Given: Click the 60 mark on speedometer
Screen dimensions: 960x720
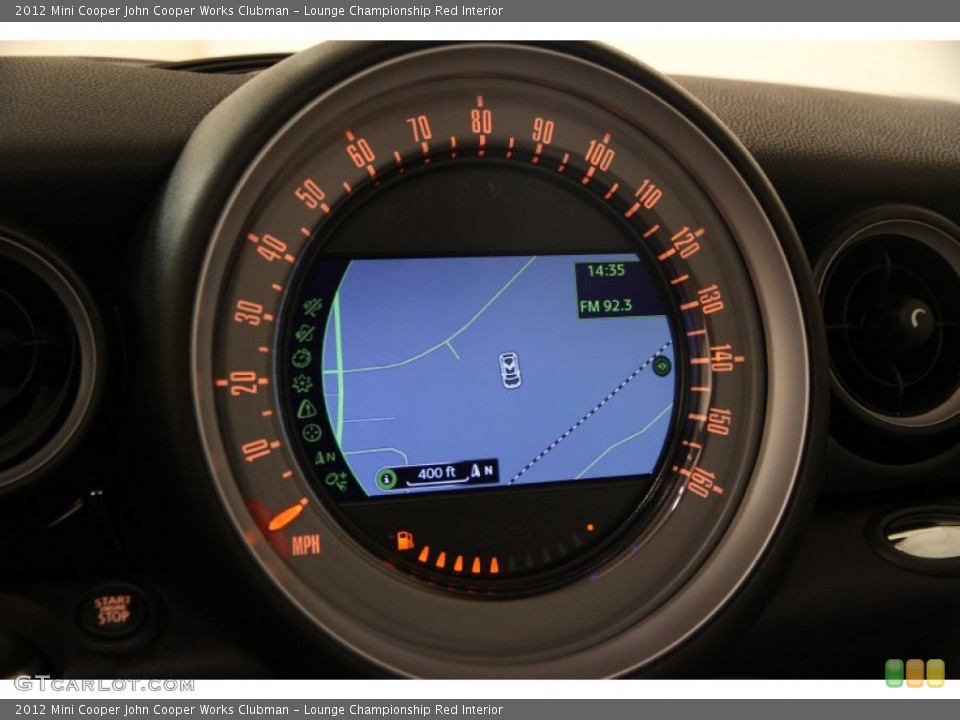Looking at the screenshot, I should pos(361,152).
